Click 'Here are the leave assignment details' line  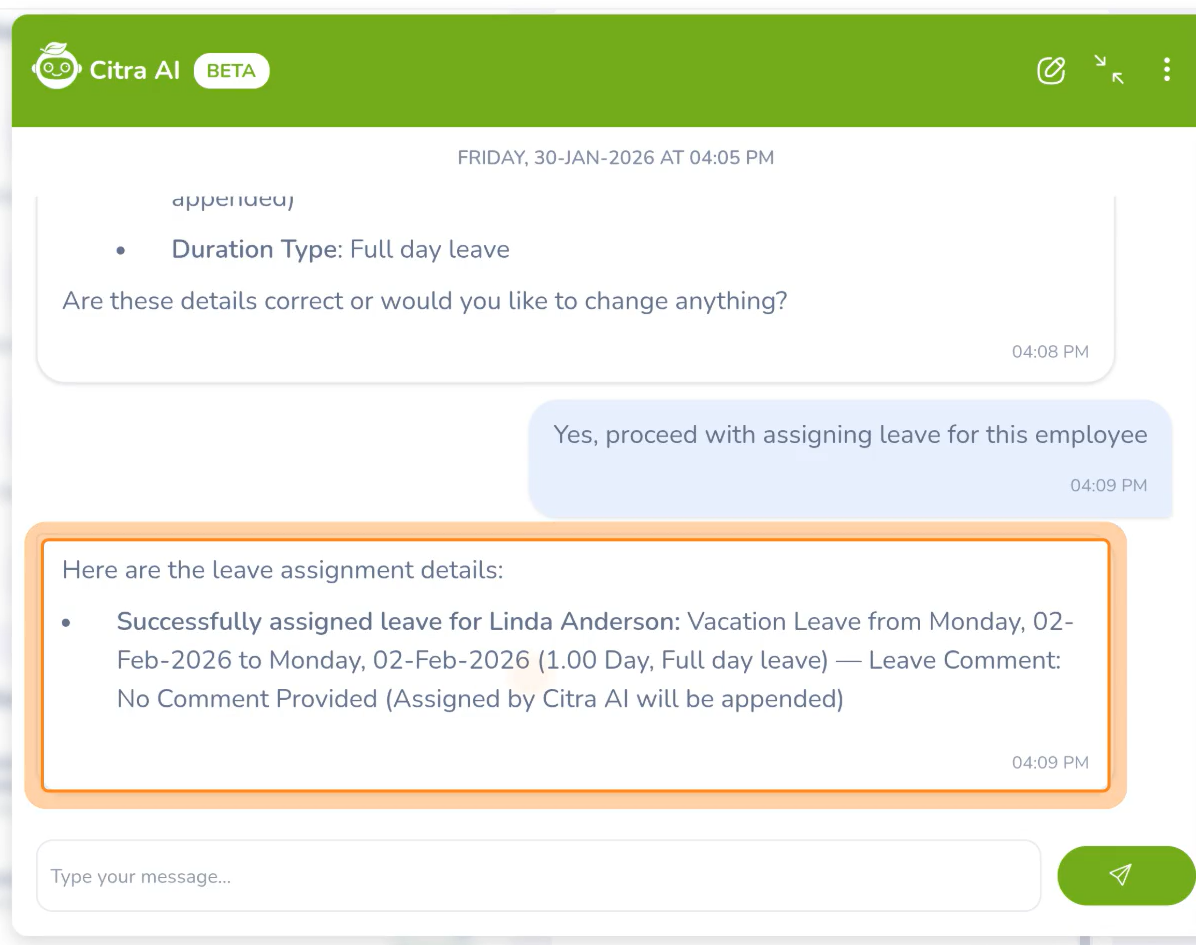[282, 570]
